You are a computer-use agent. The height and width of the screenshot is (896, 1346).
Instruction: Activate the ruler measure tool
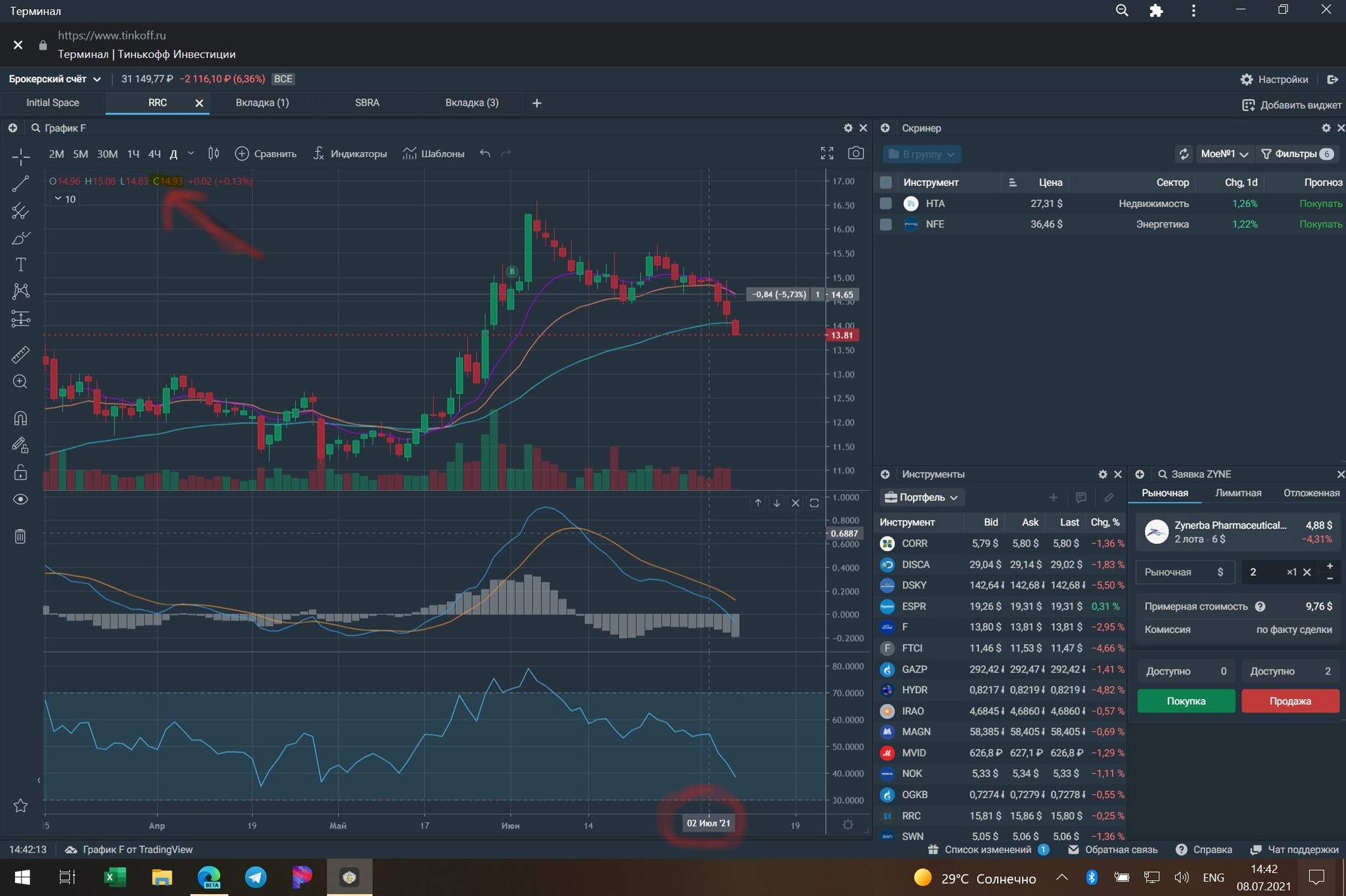tap(20, 355)
